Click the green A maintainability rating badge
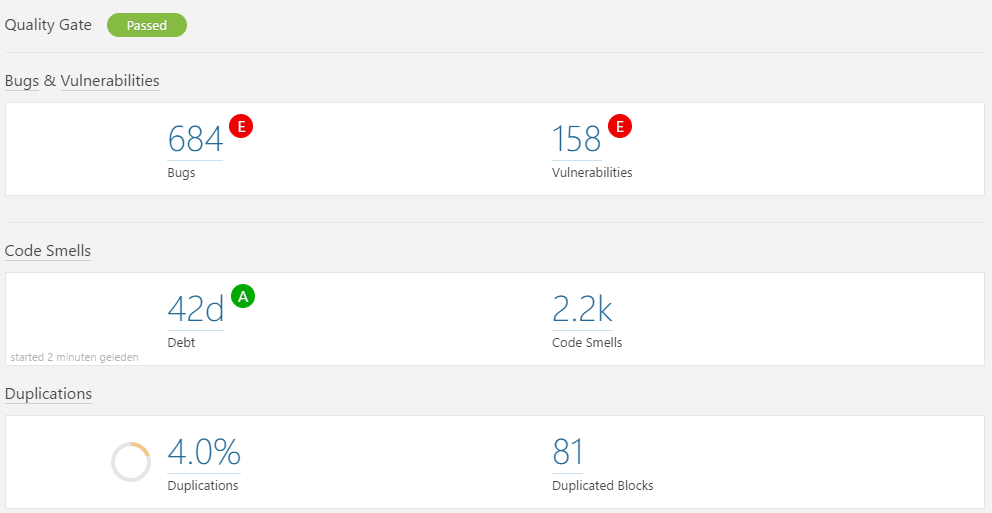The height and width of the screenshot is (513, 992). pyautogui.click(x=242, y=296)
